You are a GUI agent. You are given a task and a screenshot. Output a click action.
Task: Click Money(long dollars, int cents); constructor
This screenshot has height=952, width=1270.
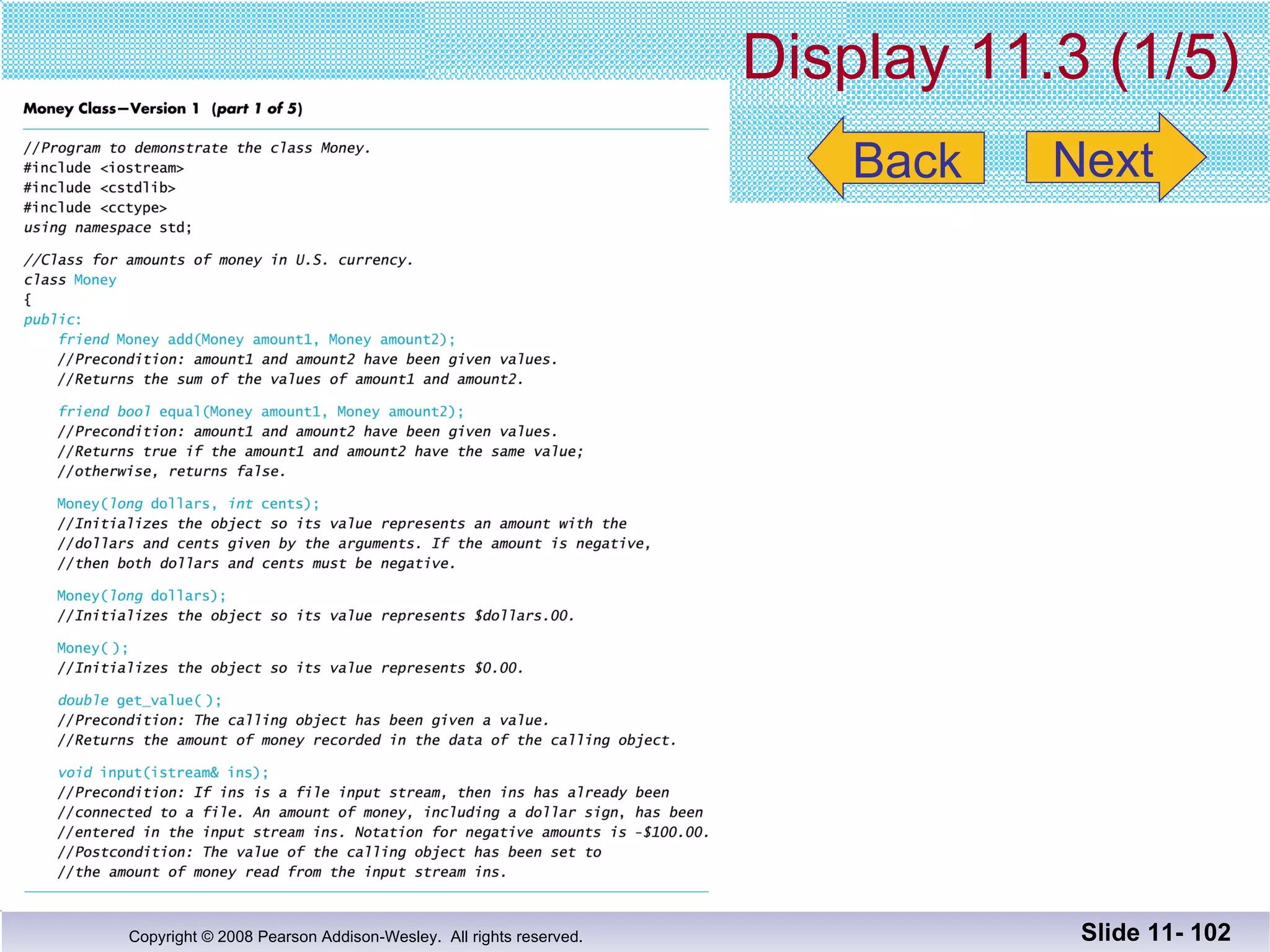(189, 504)
